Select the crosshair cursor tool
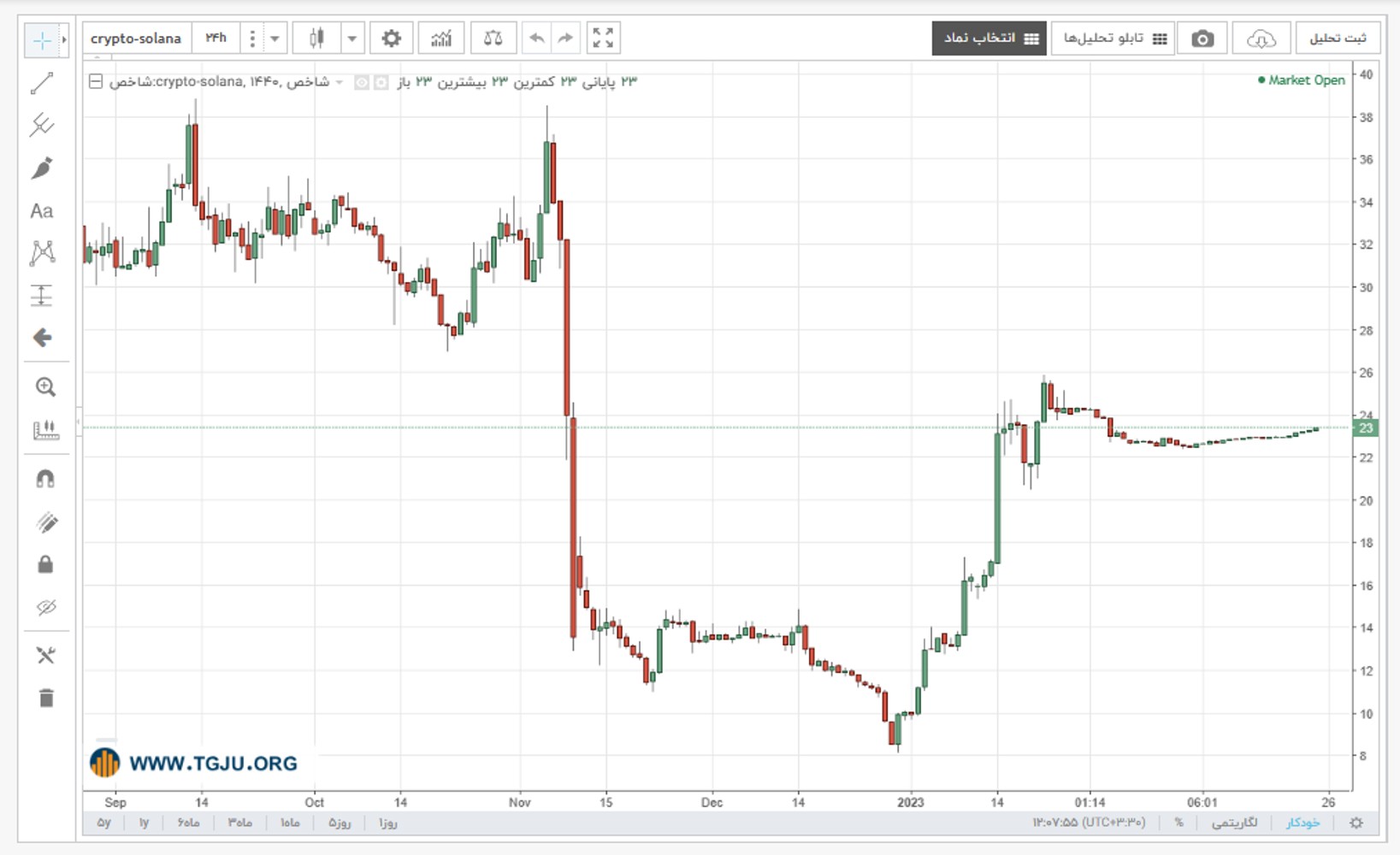 [41, 40]
